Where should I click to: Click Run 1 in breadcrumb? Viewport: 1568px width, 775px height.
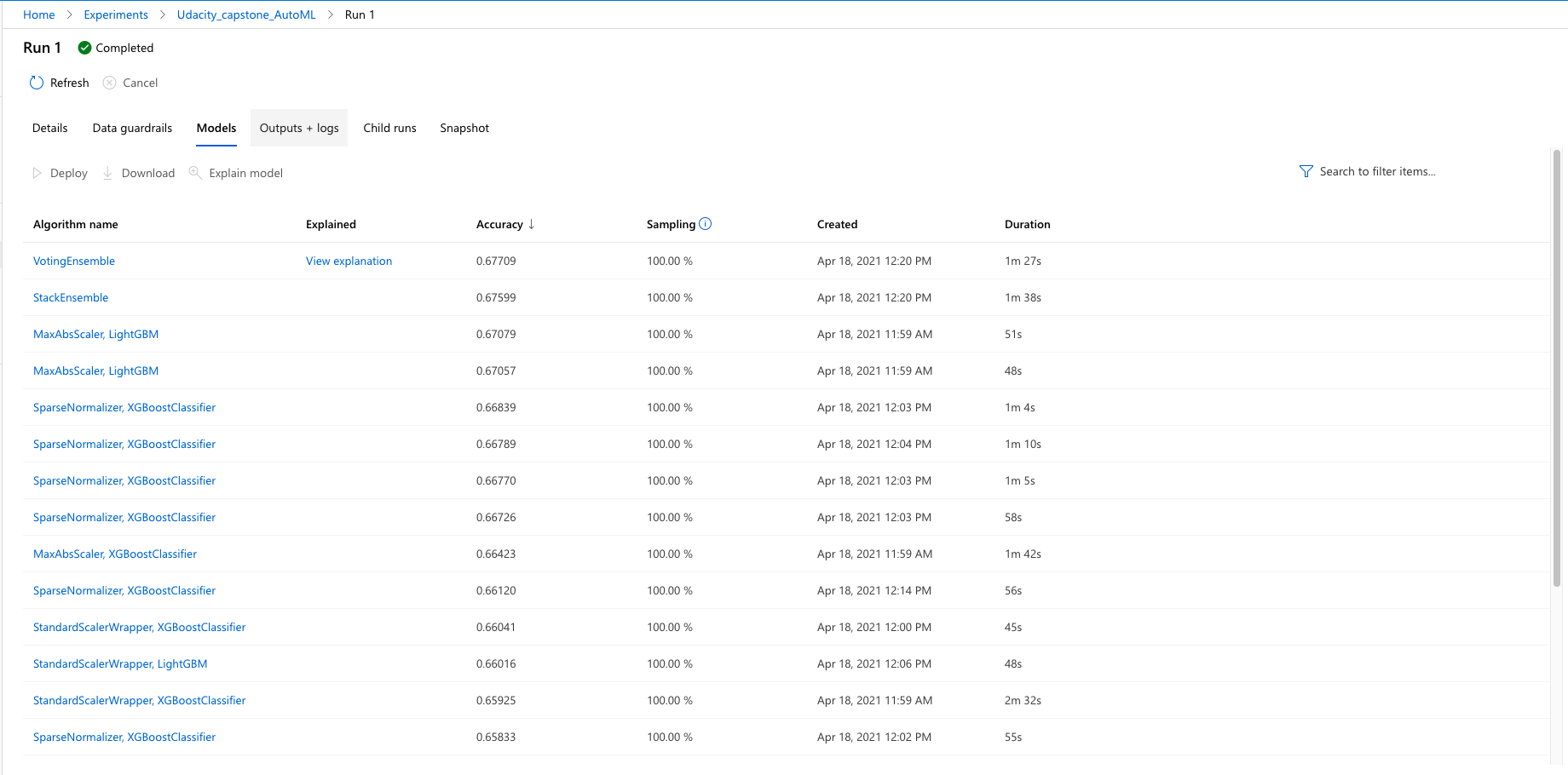click(360, 14)
